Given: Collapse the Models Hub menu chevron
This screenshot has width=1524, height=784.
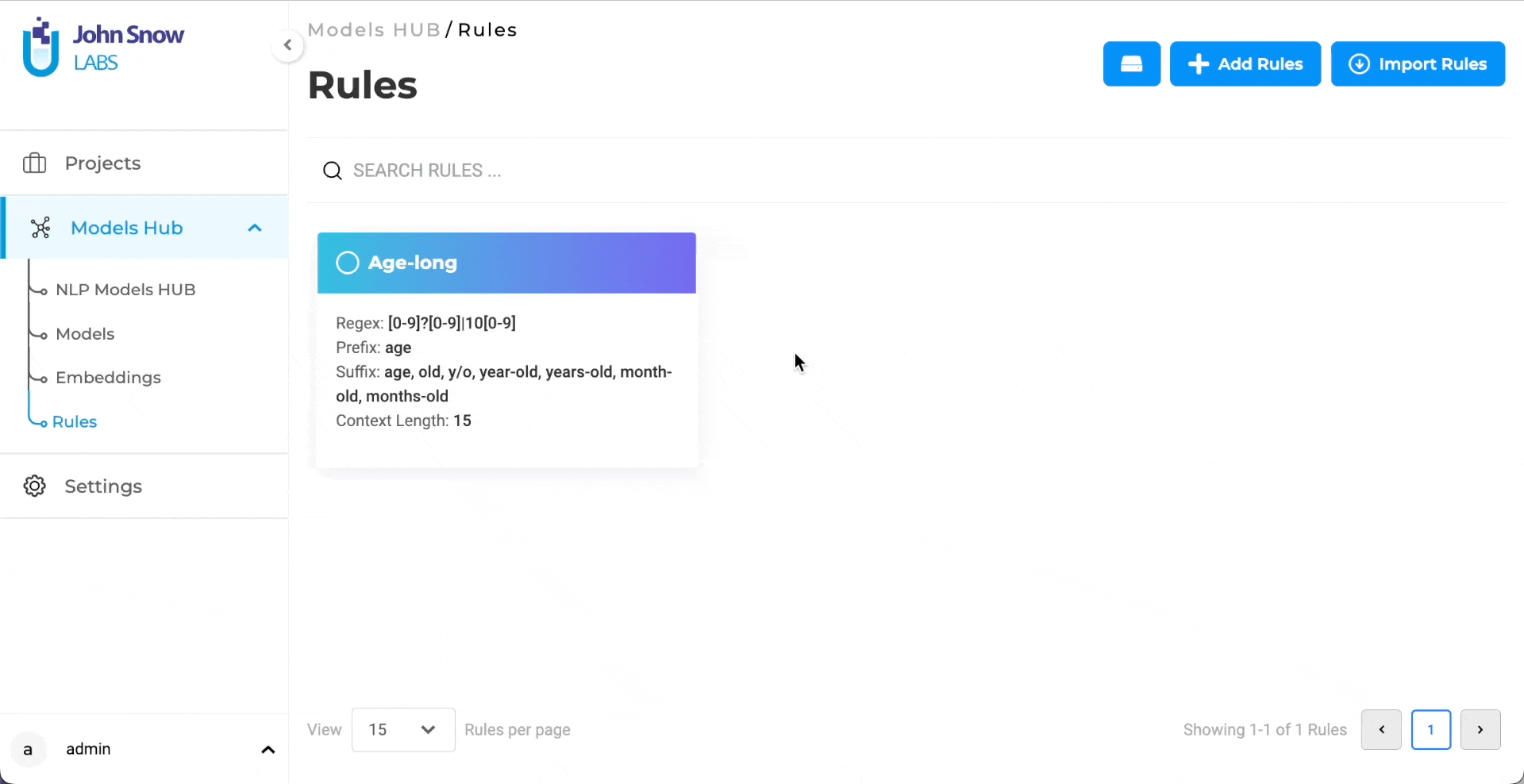Looking at the screenshot, I should click(255, 228).
